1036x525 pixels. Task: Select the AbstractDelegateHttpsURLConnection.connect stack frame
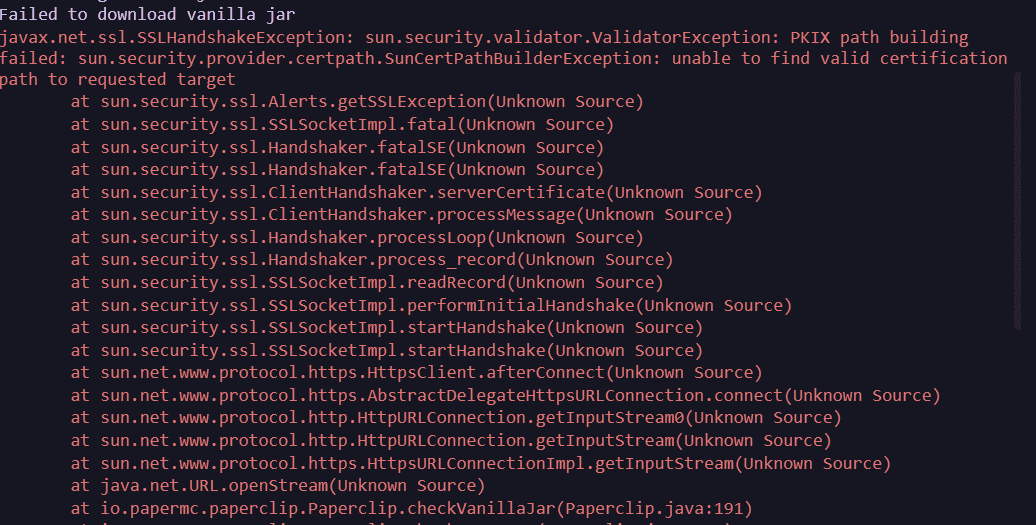pyautogui.click(x=505, y=395)
